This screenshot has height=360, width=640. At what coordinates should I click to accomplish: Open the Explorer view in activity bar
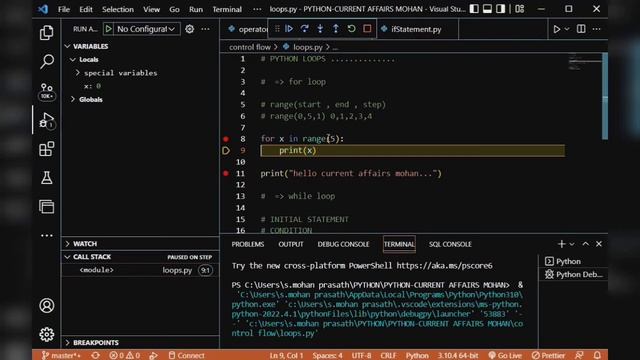pyautogui.click(x=47, y=33)
